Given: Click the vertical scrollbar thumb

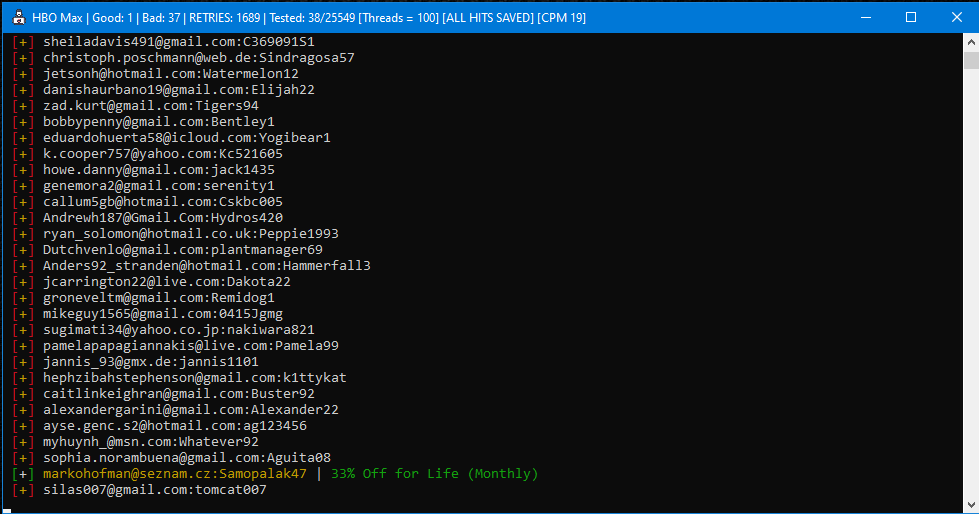Looking at the screenshot, I should (971, 61).
